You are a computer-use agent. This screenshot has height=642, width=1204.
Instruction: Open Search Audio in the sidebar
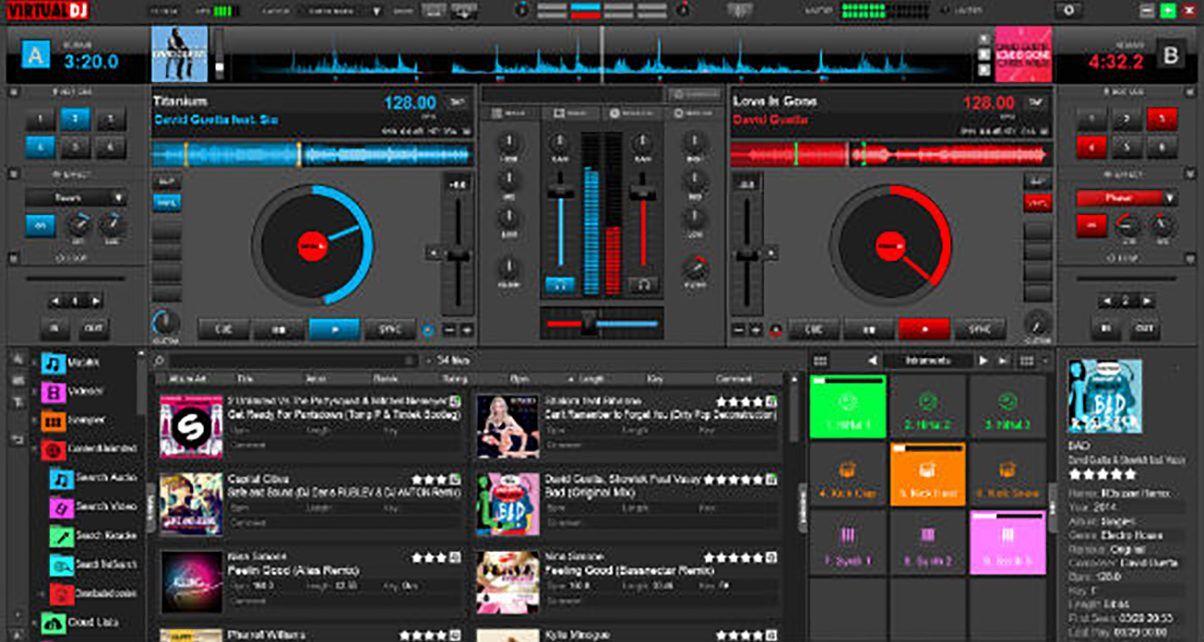pos(95,481)
